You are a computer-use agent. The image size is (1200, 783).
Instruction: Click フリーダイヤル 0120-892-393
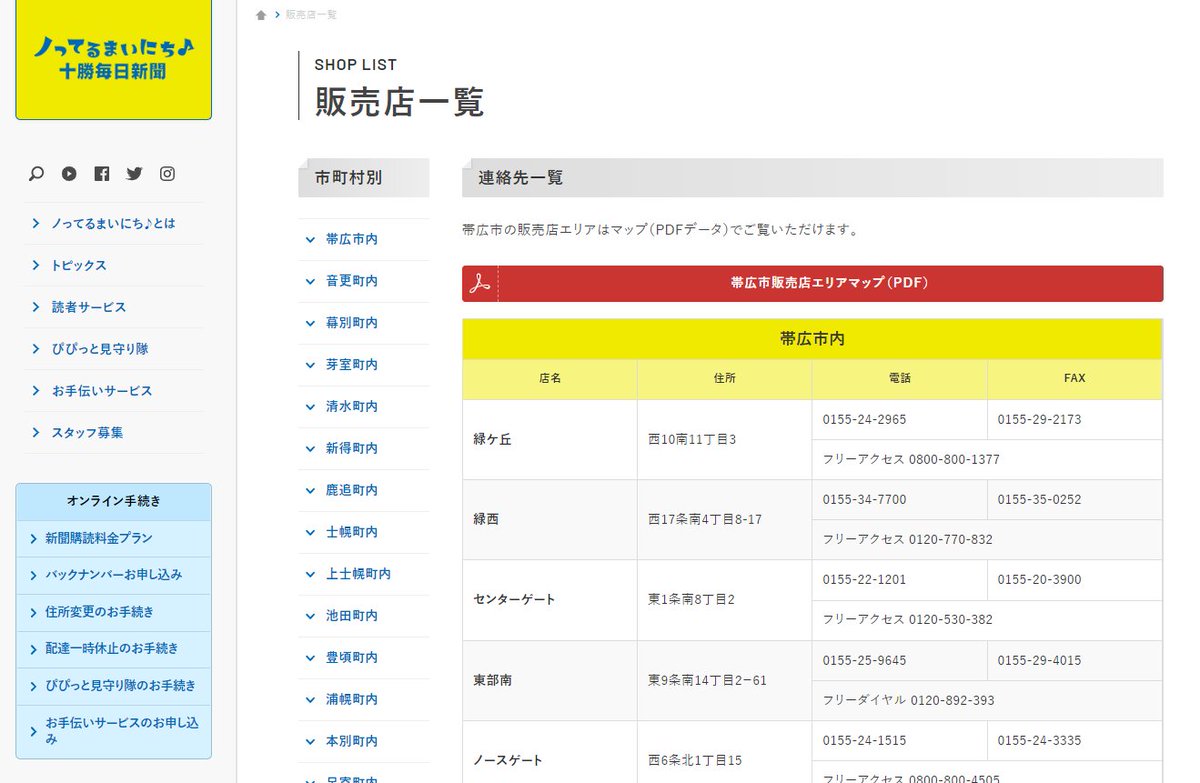tap(908, 701)
